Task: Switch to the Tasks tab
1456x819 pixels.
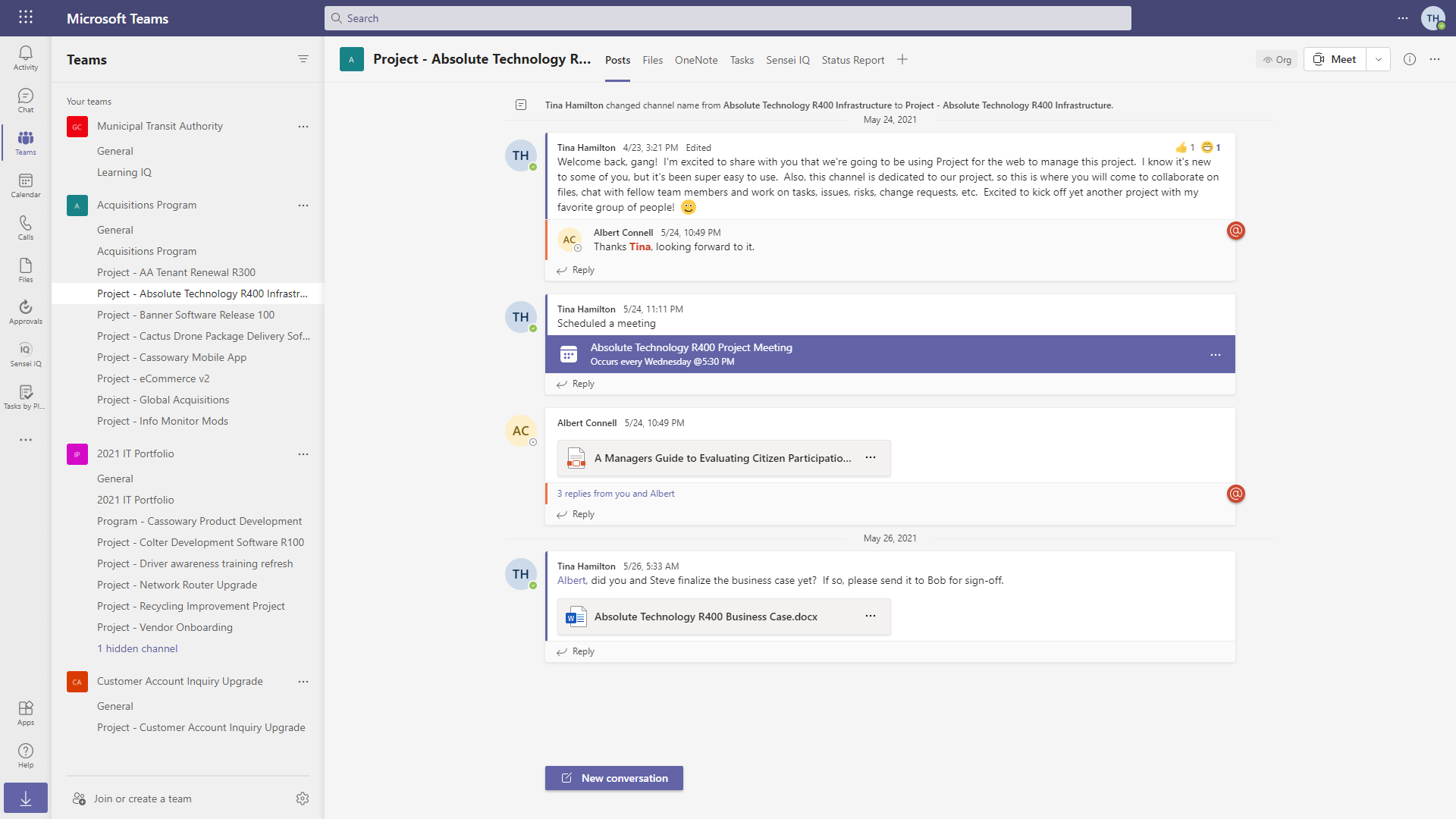Action: coord(742,60)
